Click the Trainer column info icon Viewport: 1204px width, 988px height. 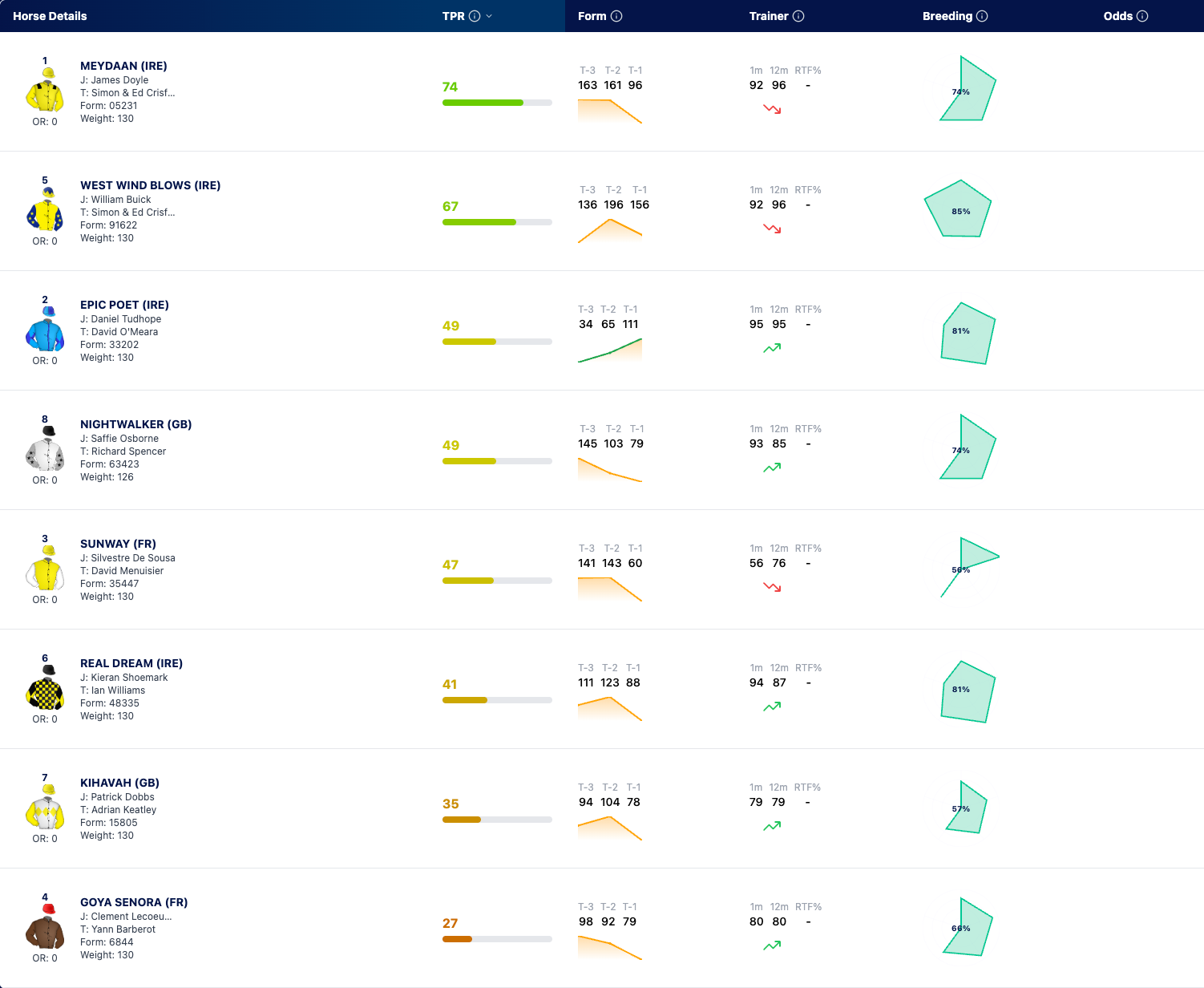(798, 16)
